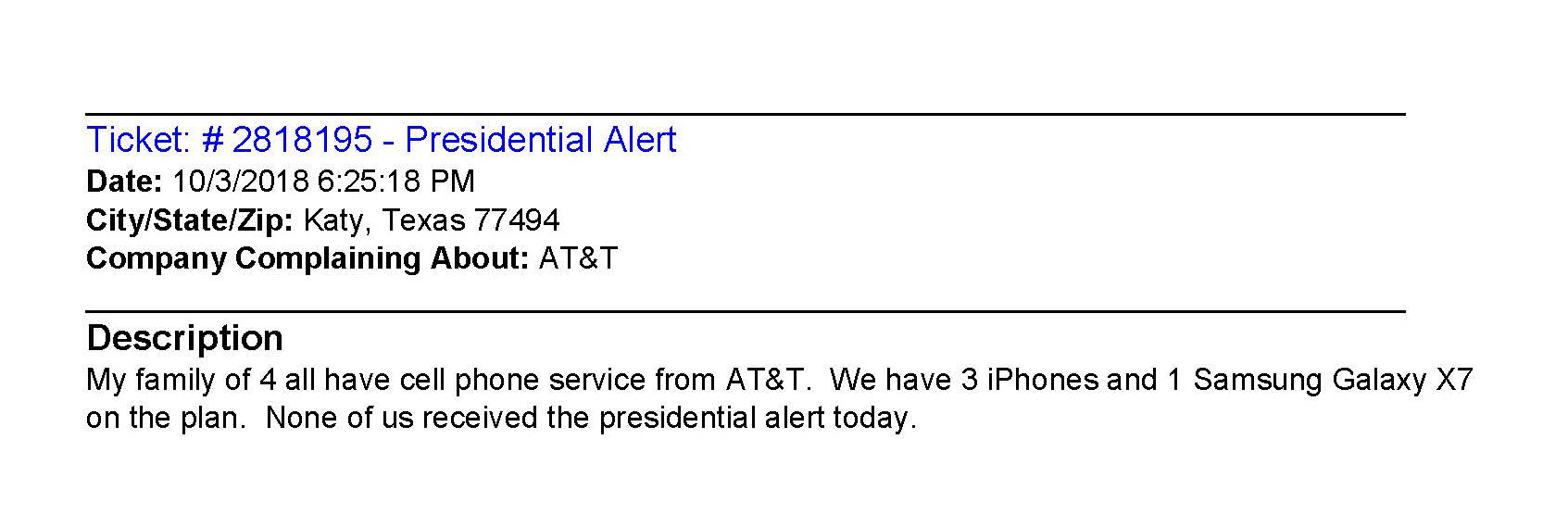This screenshot has height=527, width=1568.
Task: Click the "Presidential Alert" title text
Action: point(541,140)
